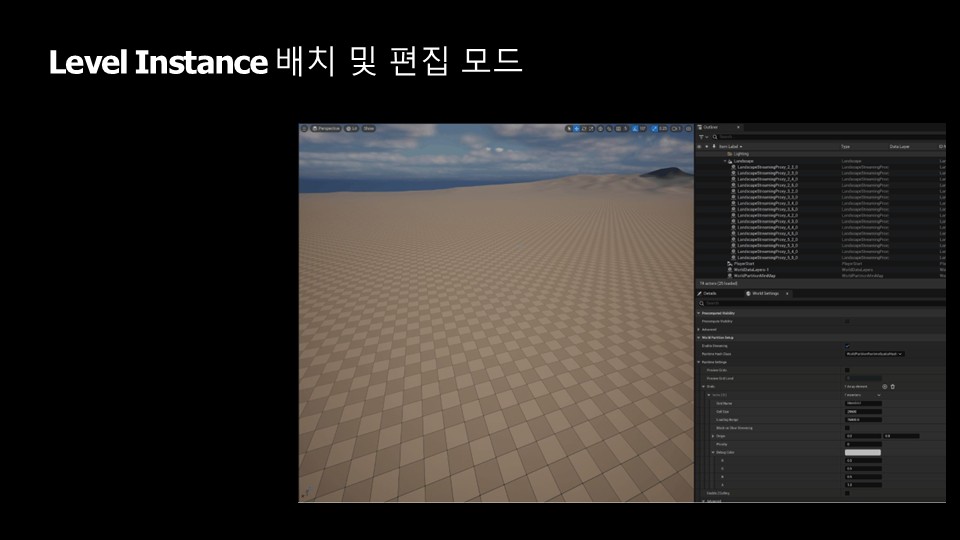Open surface snapping options

coord(609,129)
